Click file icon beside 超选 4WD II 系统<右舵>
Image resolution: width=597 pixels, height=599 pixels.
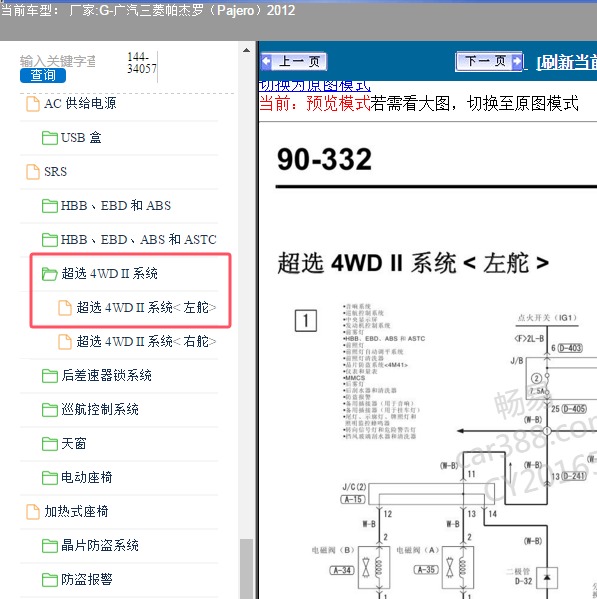point(65,342)
